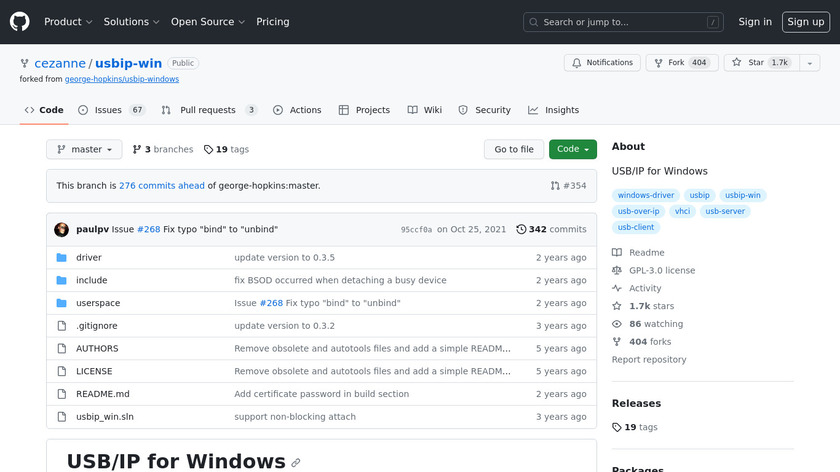Click the GitHub logo icon

(x=19, y=22)
